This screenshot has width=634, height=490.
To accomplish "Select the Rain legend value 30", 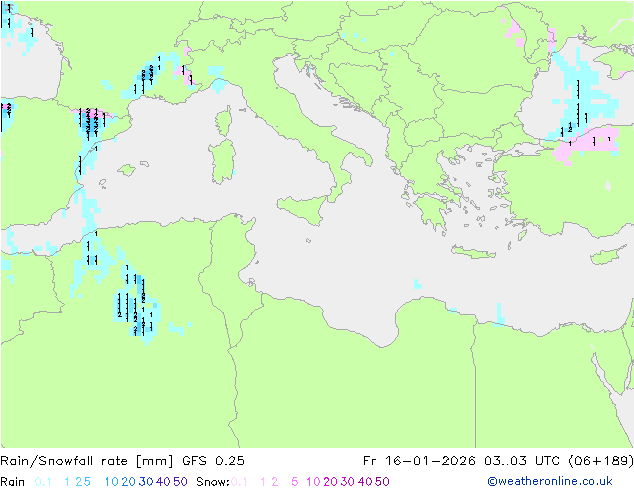I will [x=146, y=482].
